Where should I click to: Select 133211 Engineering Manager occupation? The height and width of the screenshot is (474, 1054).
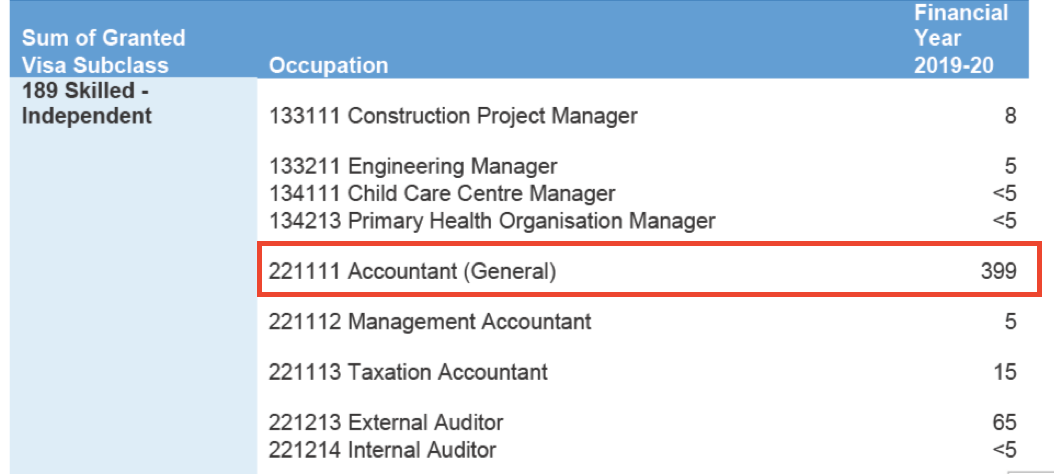coord(413,165)
